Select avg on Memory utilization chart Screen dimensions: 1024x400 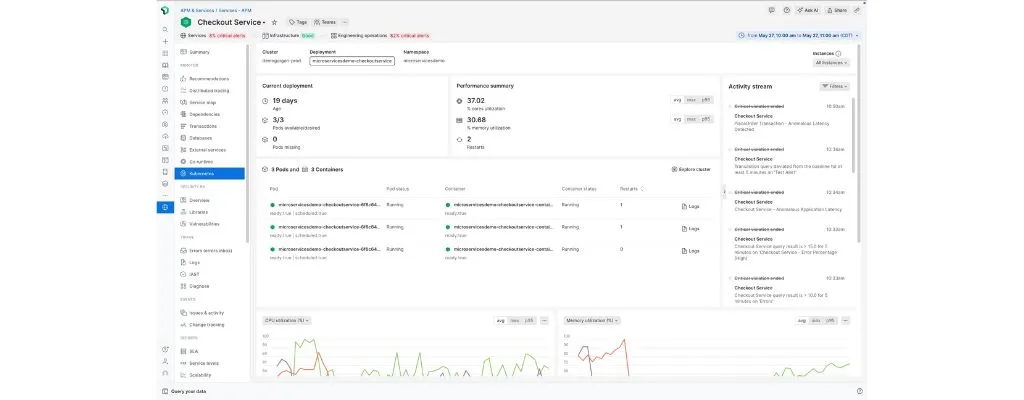click(801, 320)
